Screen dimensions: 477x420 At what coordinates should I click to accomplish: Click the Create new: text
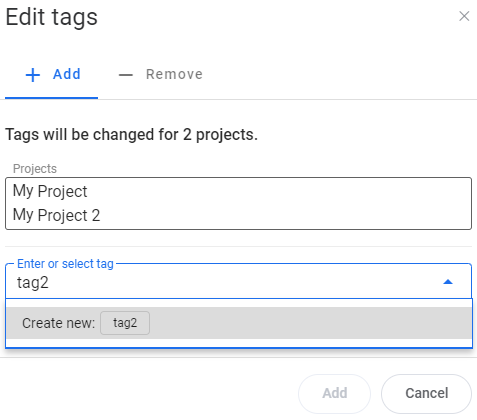[x=59, y=323]
